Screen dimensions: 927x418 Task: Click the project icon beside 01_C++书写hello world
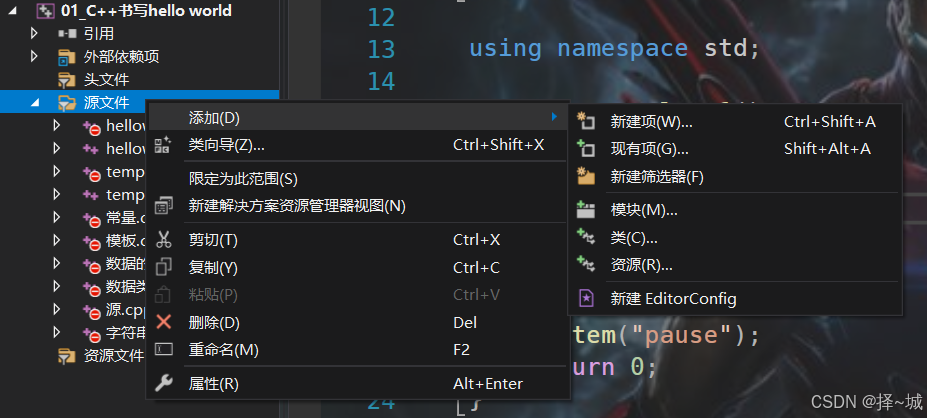click(x=46, y=11)
